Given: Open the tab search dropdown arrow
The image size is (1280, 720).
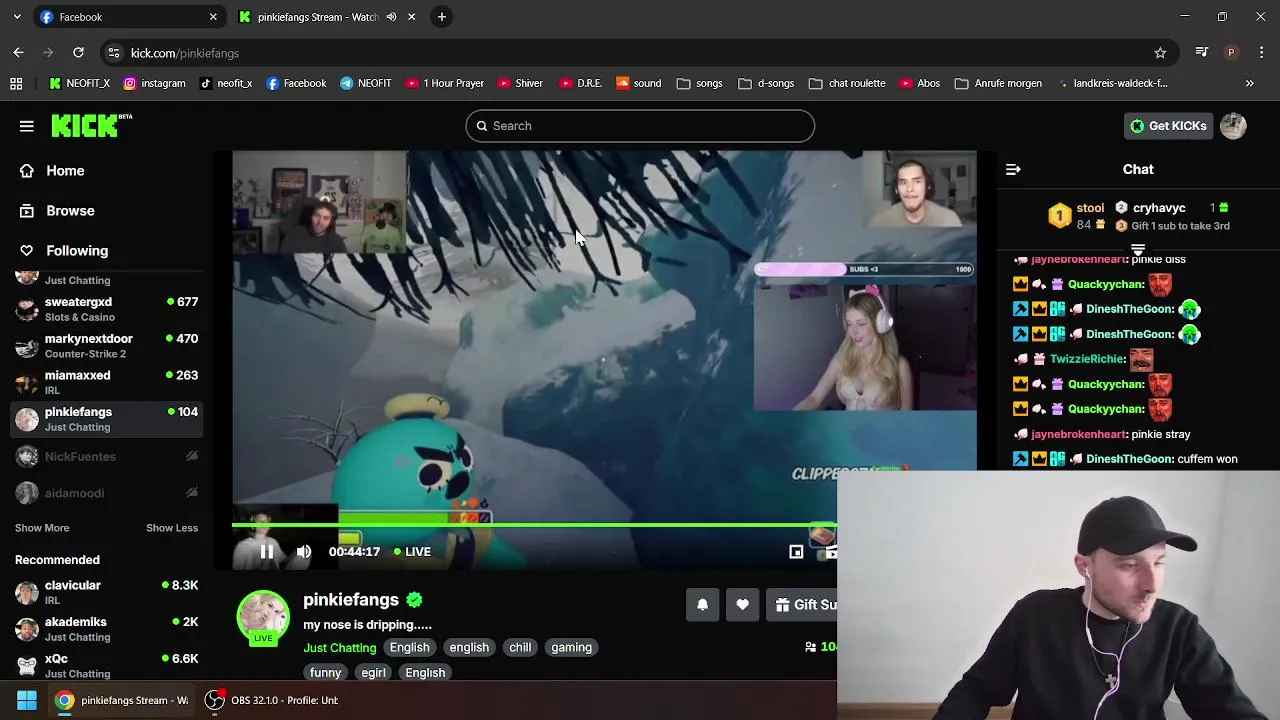Looking at the screenshot, I should (x=16, y=17).
